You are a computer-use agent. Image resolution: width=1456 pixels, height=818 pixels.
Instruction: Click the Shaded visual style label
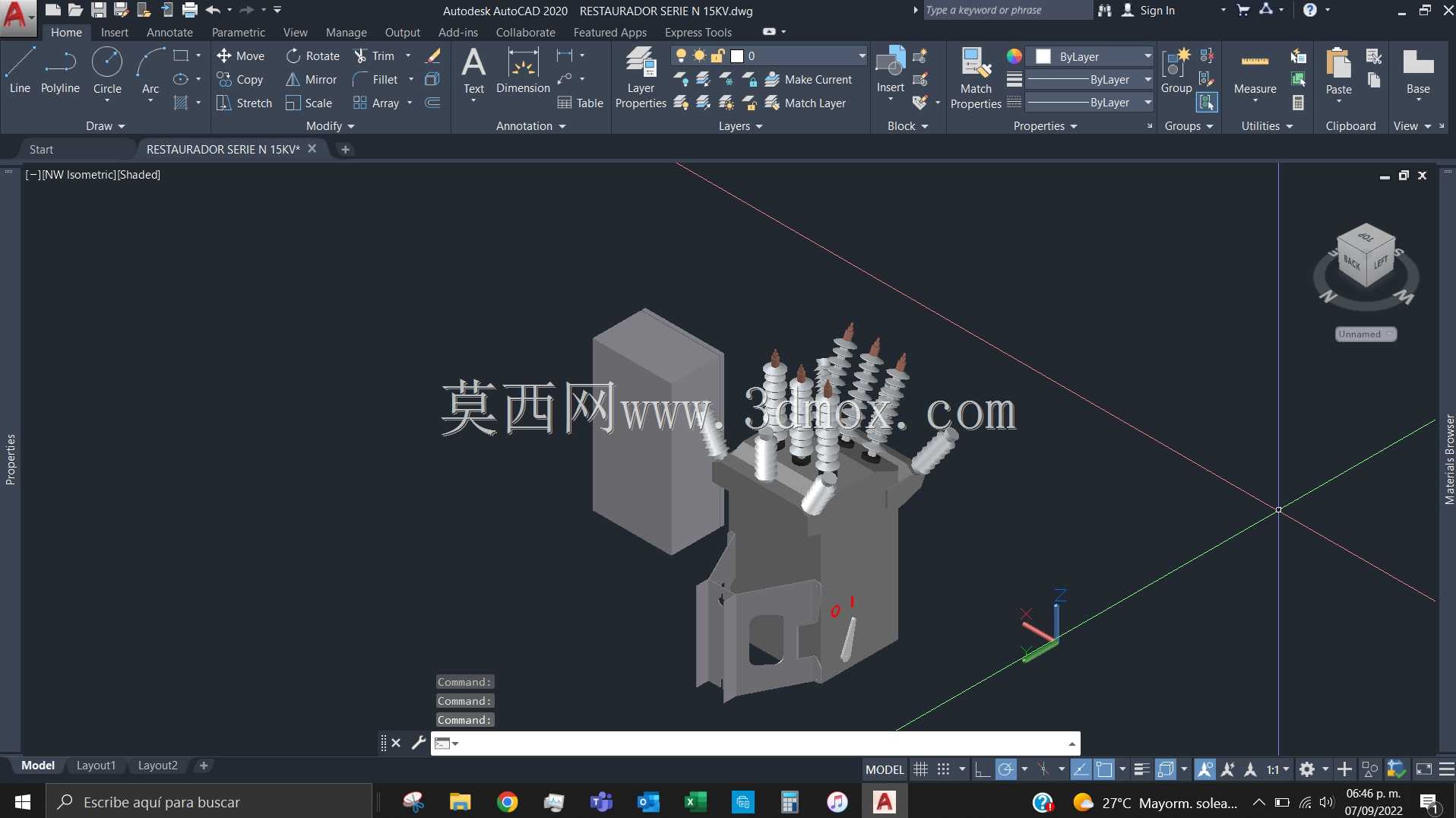(139, 174)
